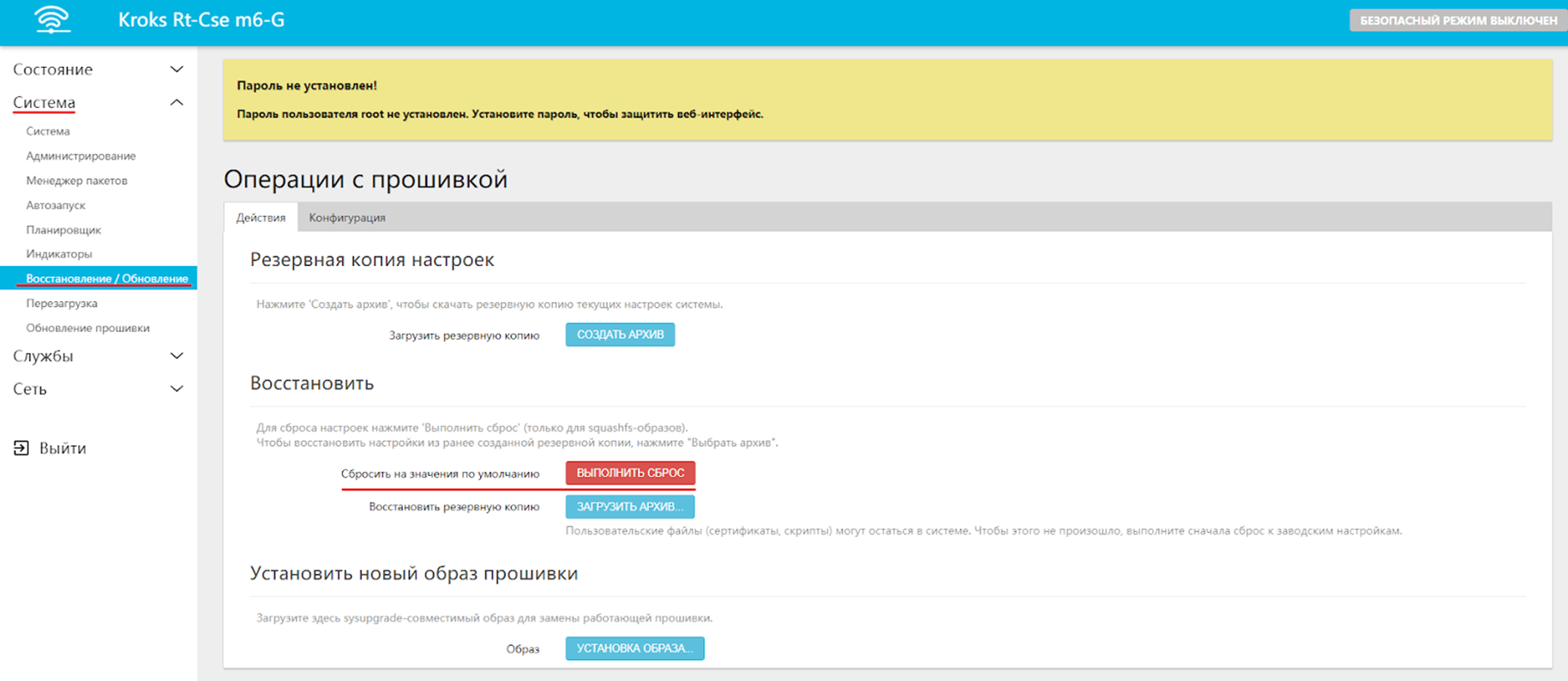Click the Безопасный режим выключен badge

coord(1457,21)
